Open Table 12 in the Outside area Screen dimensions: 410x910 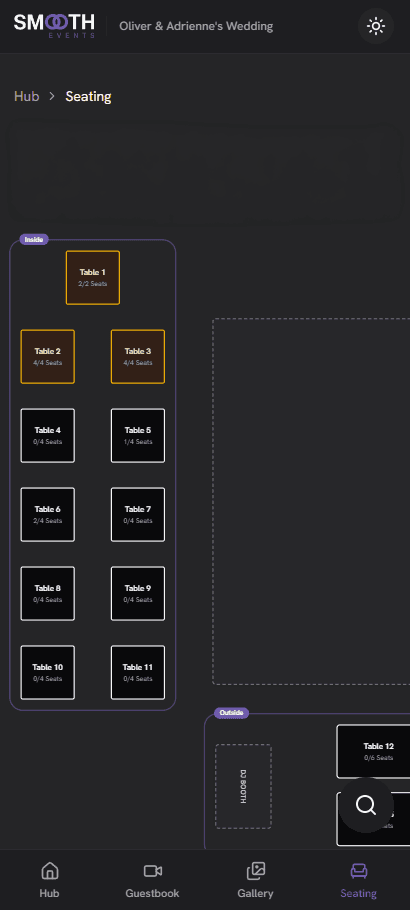[373, 751]
